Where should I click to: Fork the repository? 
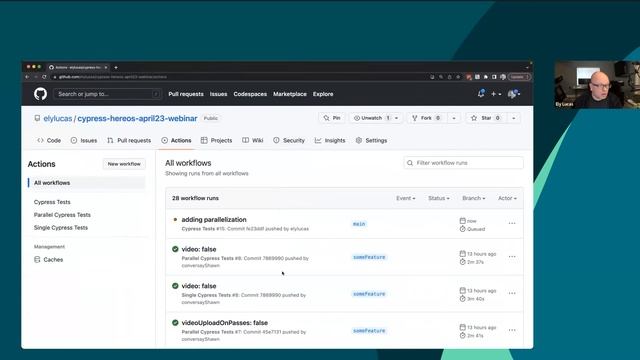426,118
